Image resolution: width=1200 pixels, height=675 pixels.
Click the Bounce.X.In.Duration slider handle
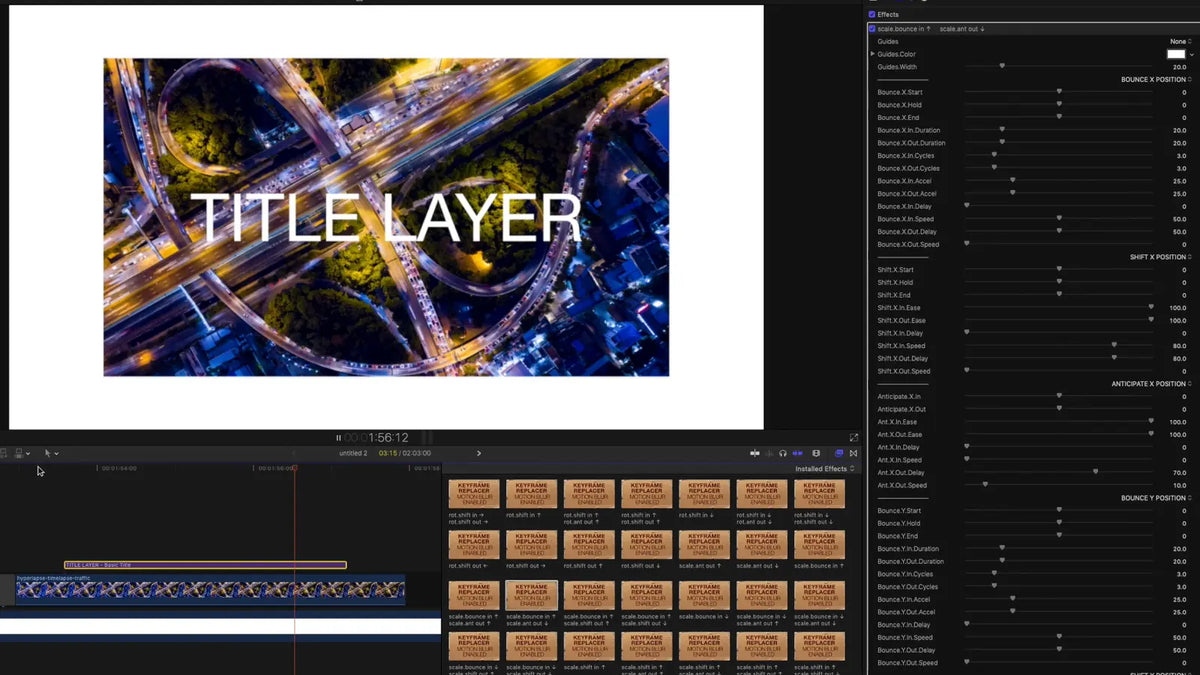[1002, 130]
